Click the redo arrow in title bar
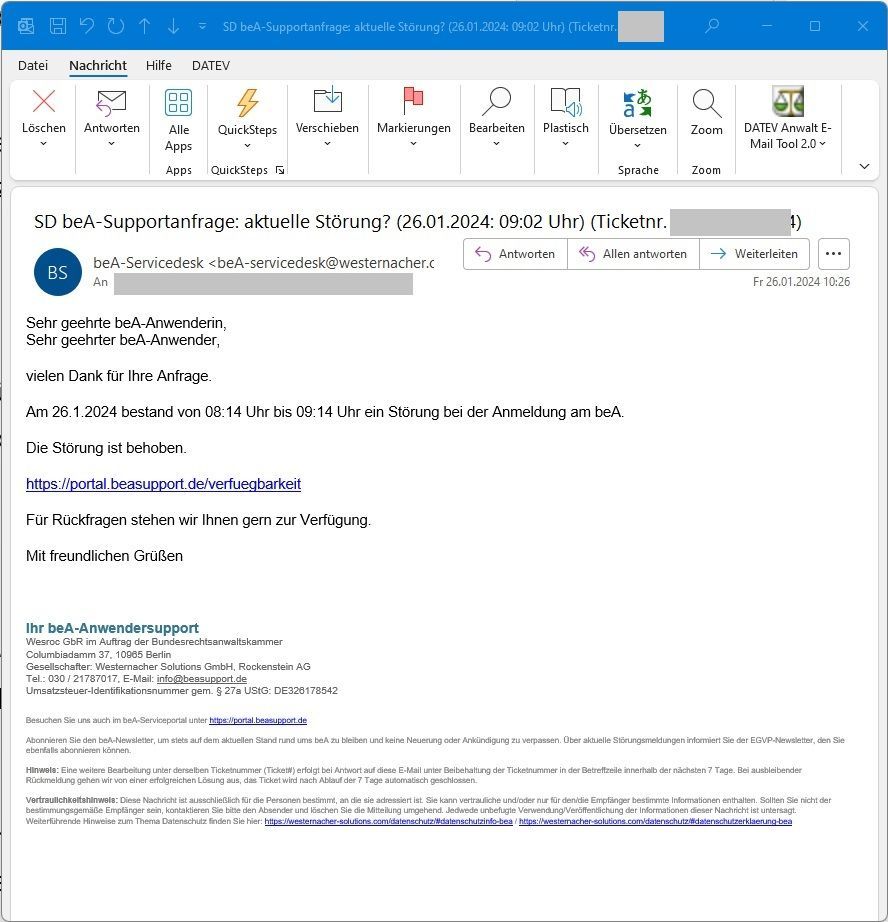Viewport: 888px width, 922px height. point(116,26)
